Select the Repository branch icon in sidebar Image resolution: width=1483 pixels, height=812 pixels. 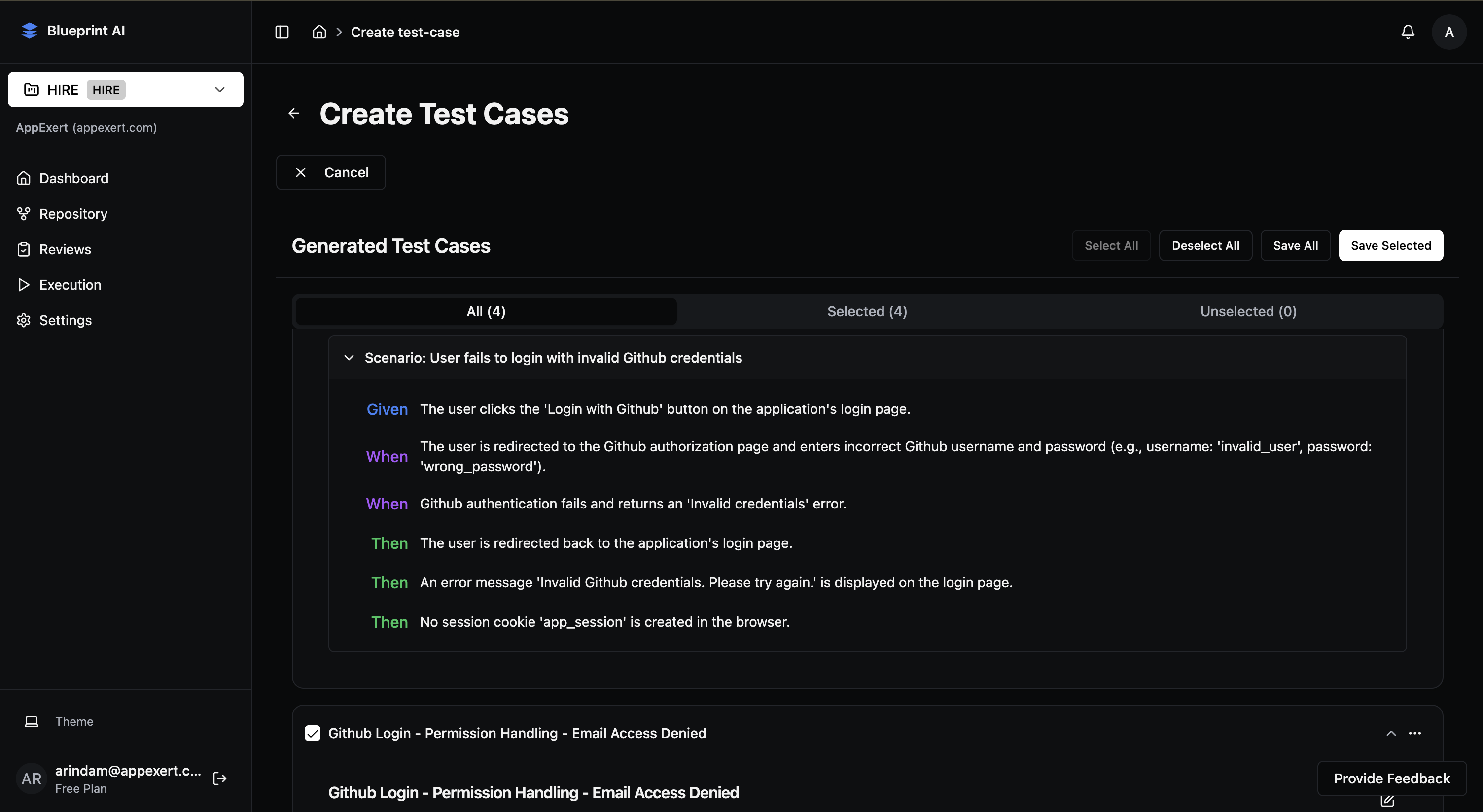point(24,213)
